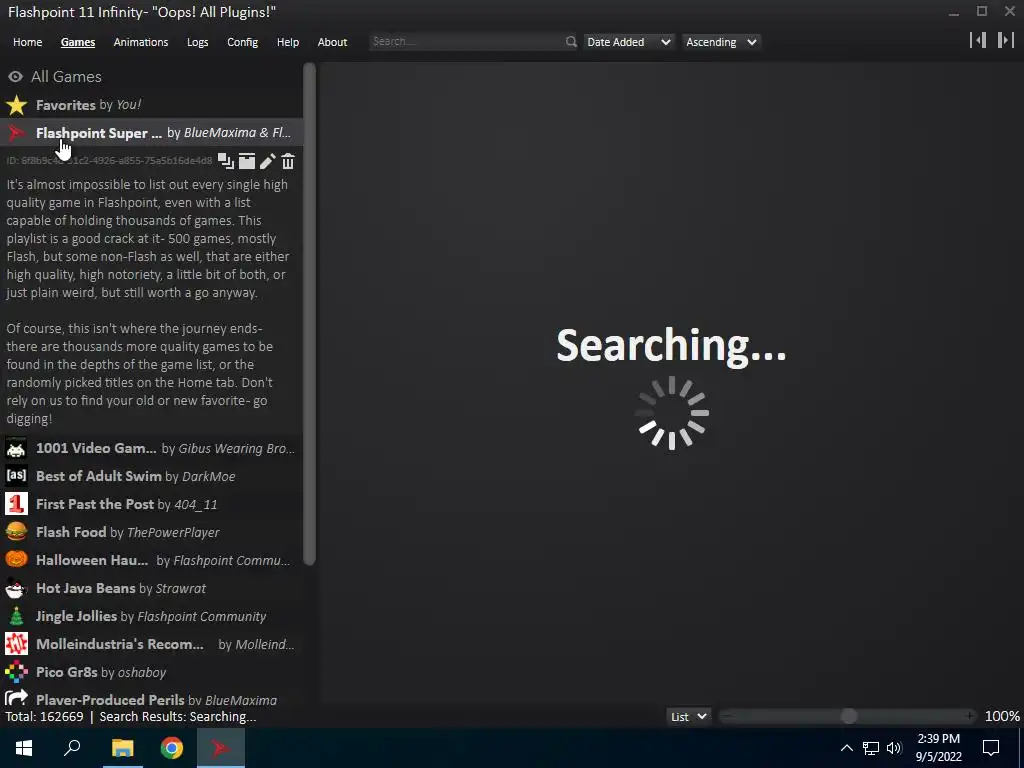Click the 1001 Video Games invader icon

[x=16, y=448]
